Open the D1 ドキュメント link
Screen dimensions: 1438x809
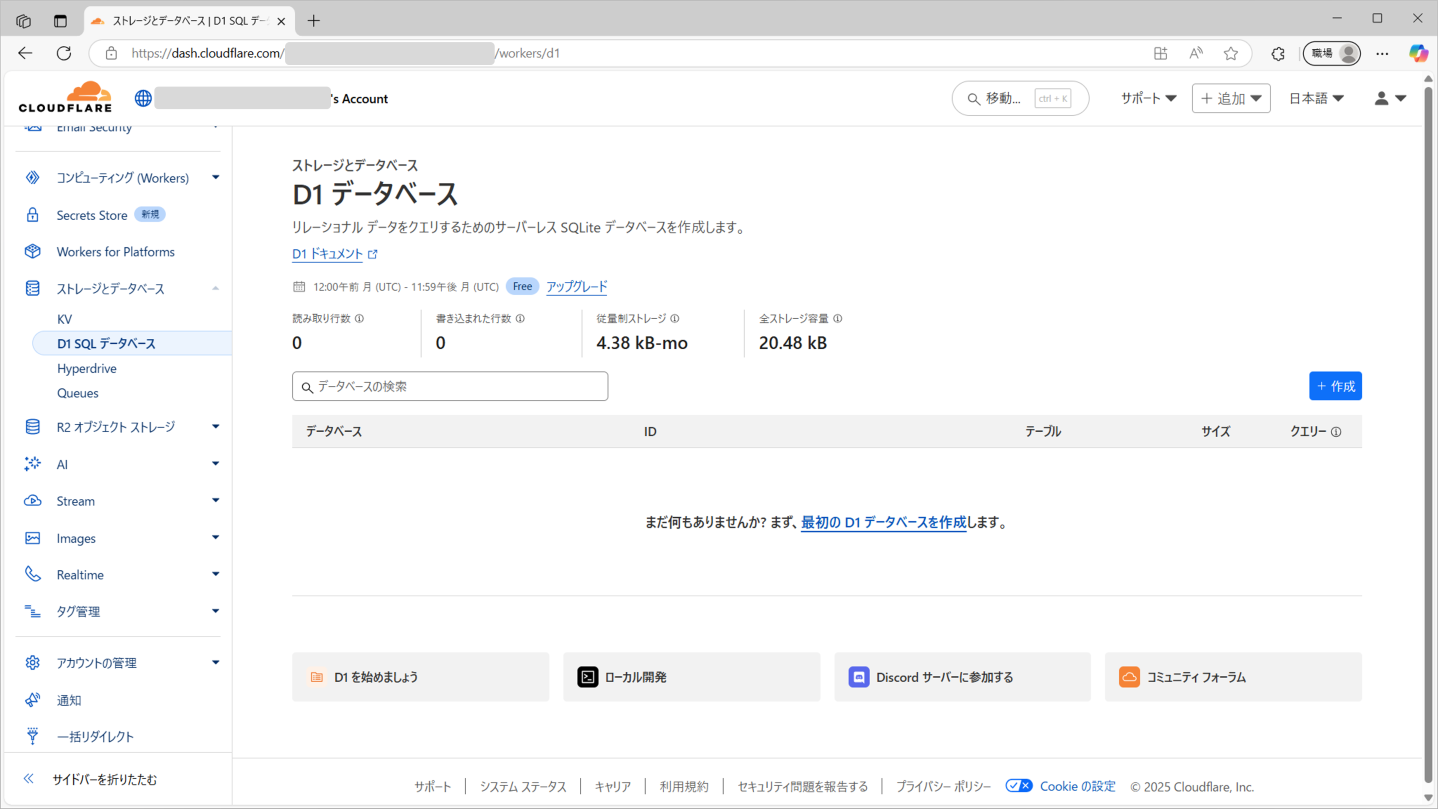[334, 254]
